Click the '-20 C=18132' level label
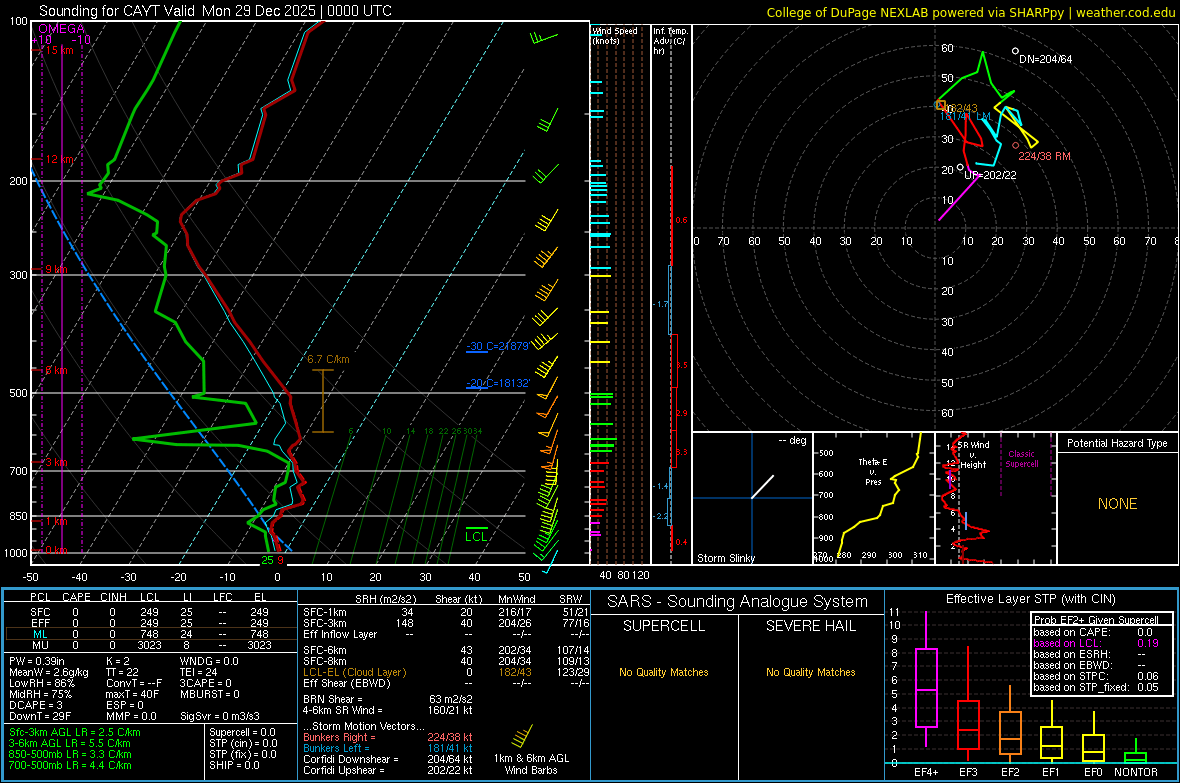This screenshot has height=783, width=1180. coord(497,383)
